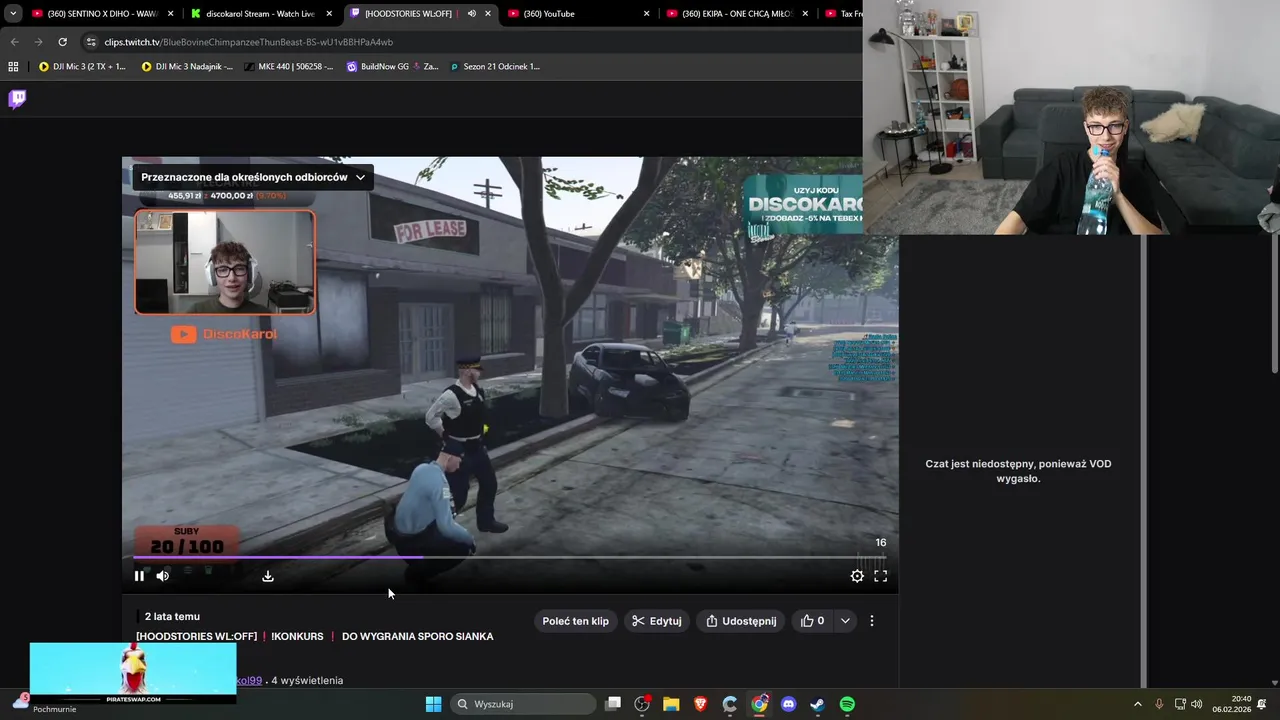Open the clip creator's username link
Image resolution: width=1280 pixels, height=720 pixels.
pyautogui.click(x=249, y=680)
